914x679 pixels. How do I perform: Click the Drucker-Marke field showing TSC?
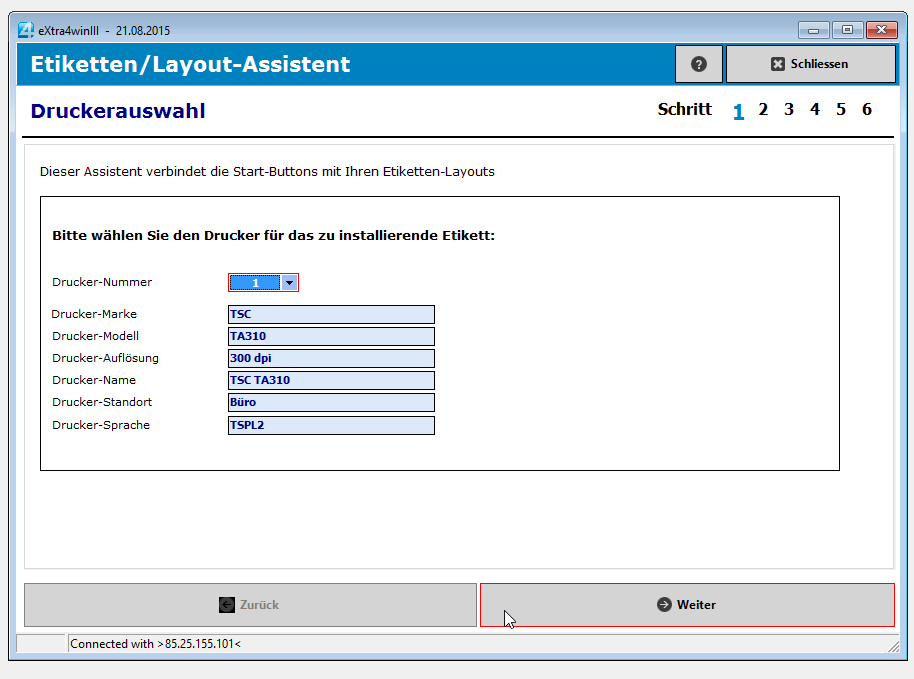pos(330,313)
